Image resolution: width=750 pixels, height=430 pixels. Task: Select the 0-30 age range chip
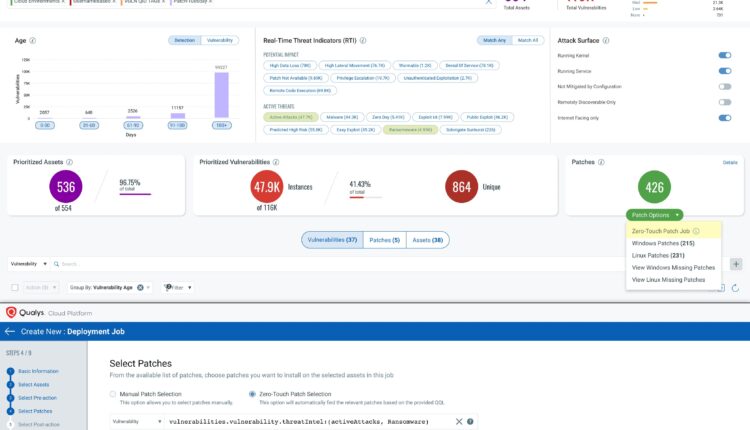[45, 125]
